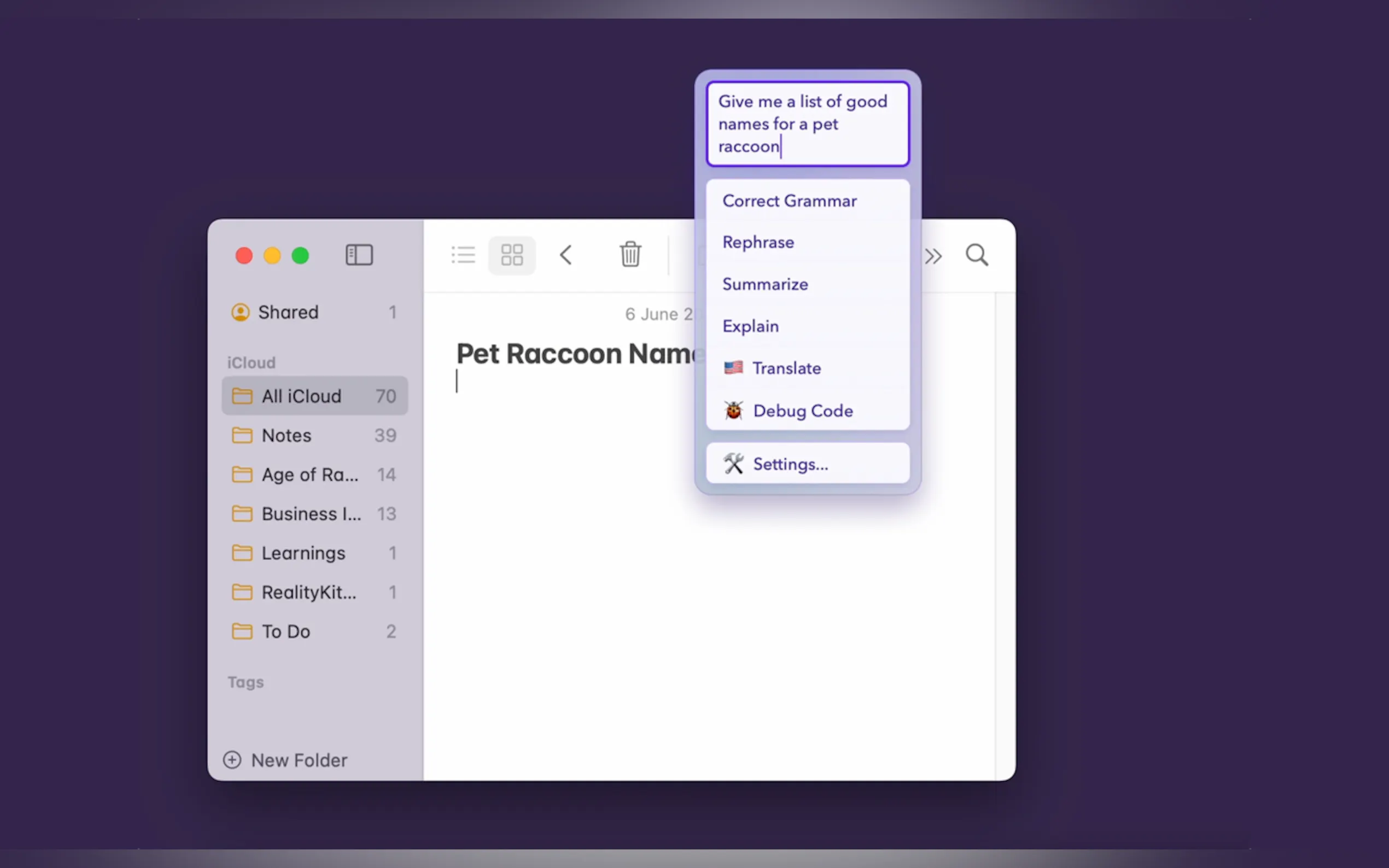Open Settings... with tools icon
Image resolution: width=1389 pixels, height=868 pixels.
790,464
